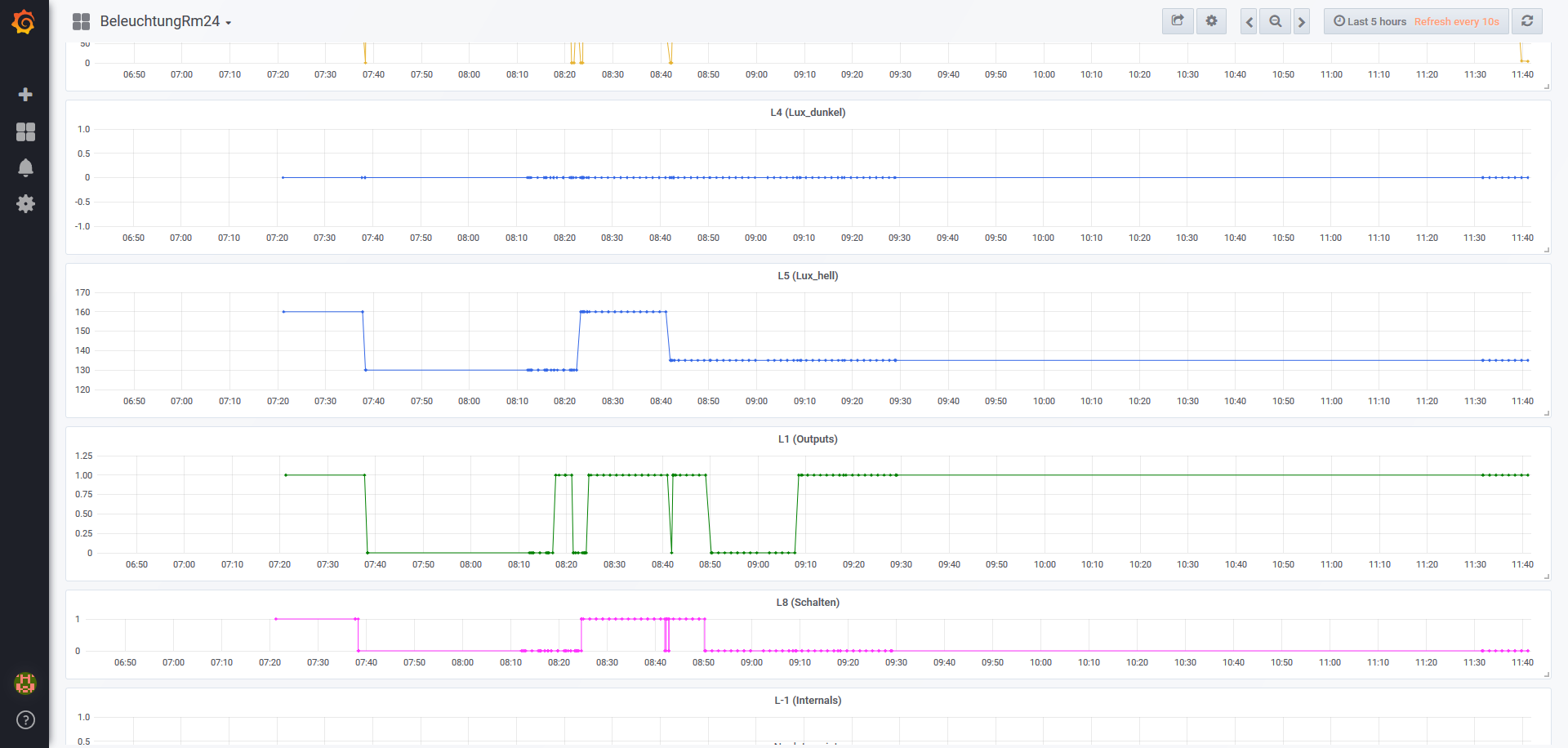Click 09:10 axis label in L1 (Outputs) chart
1568x748 pixels.
click(805, 565)
